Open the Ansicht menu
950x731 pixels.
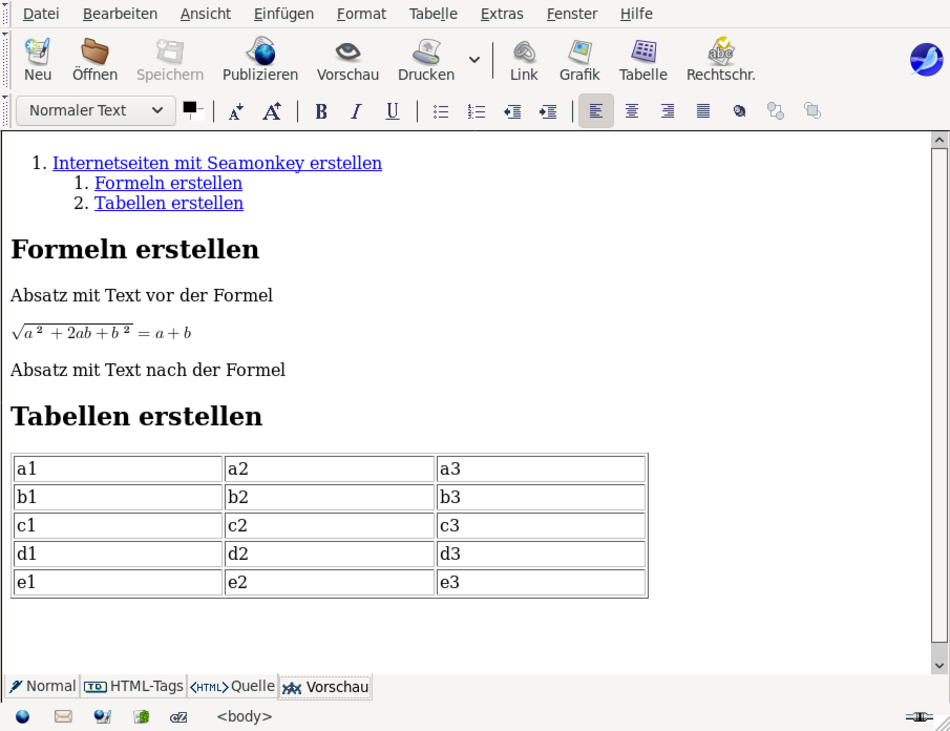point(205,13)
